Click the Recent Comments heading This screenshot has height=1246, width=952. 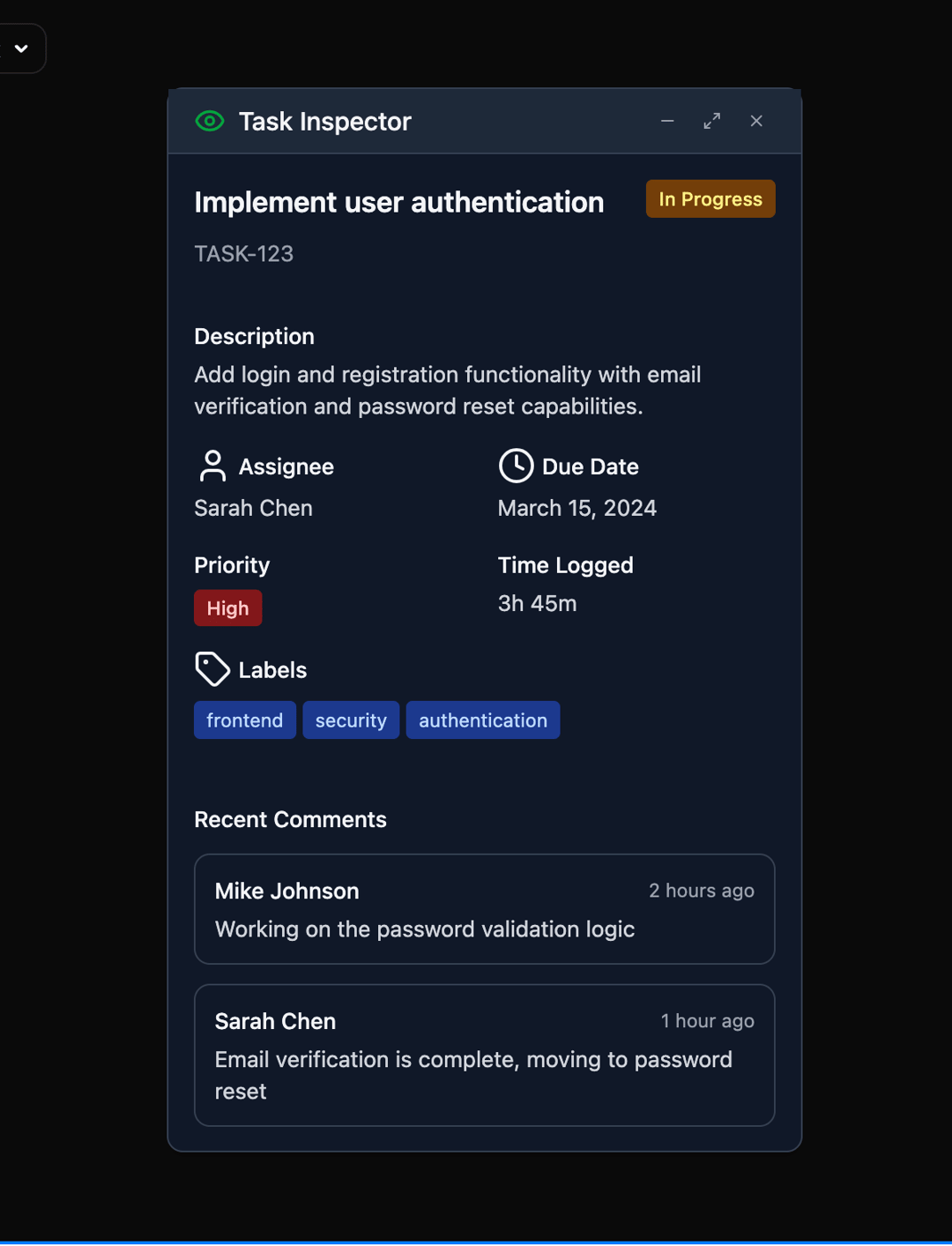click(291, 819)
